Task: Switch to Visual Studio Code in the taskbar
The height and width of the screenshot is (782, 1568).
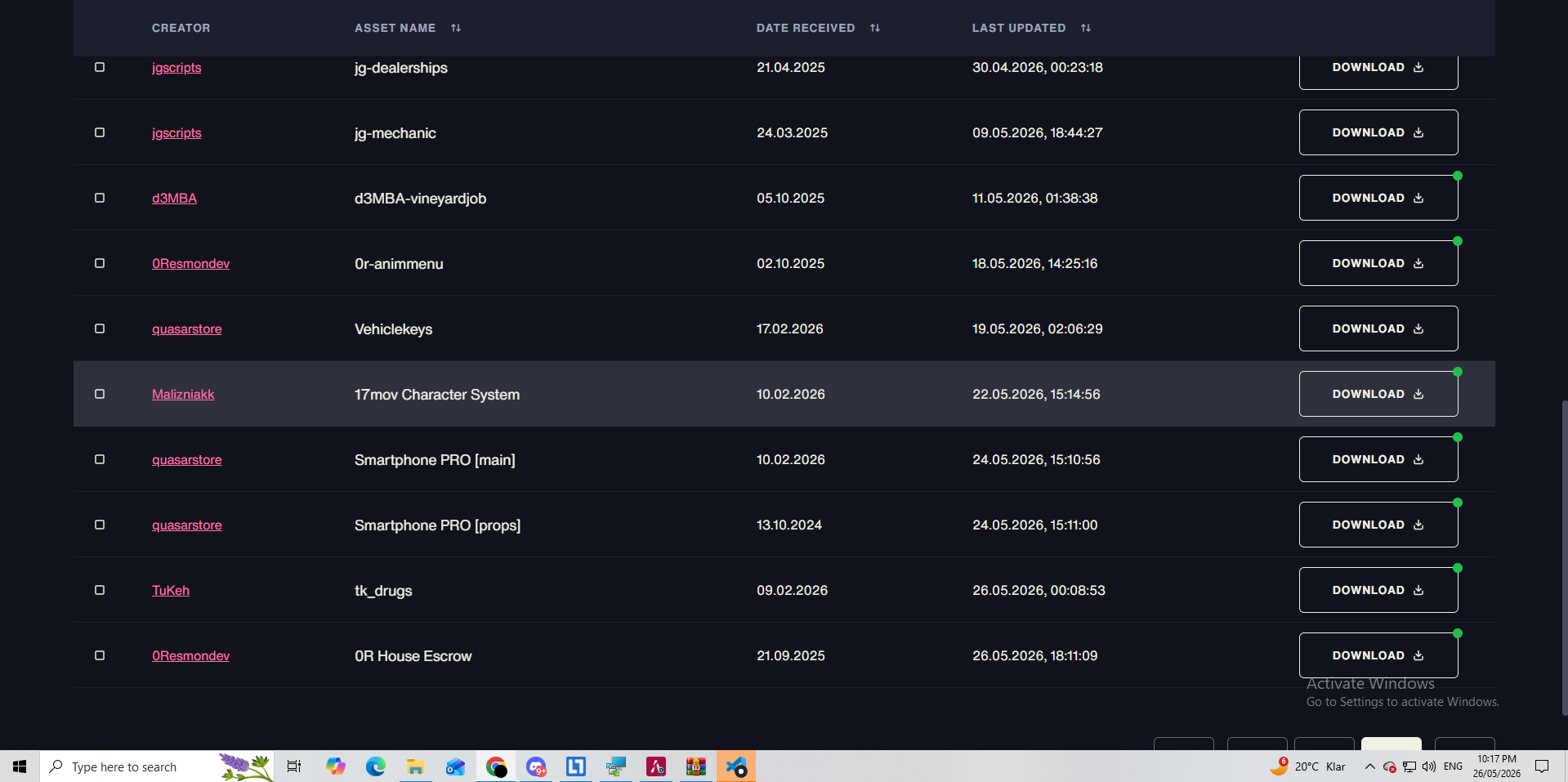Action: (736, 766)
